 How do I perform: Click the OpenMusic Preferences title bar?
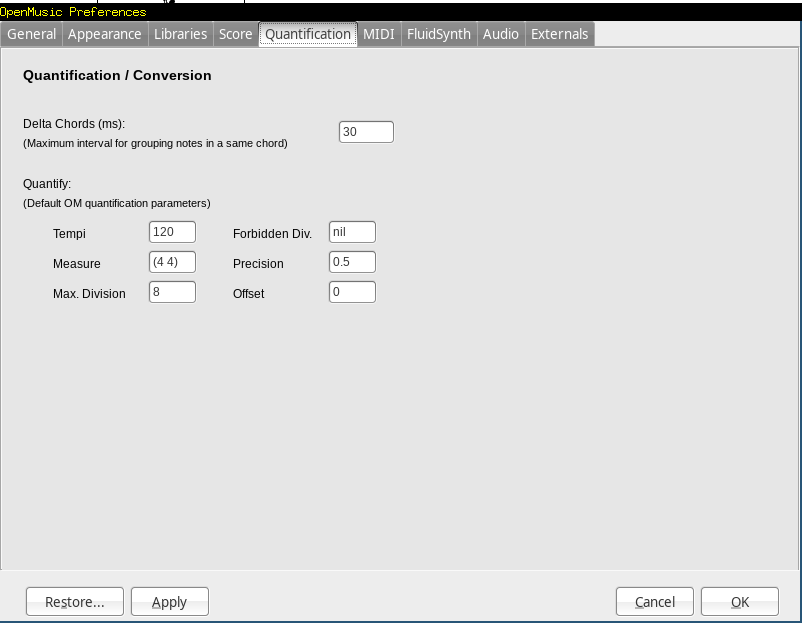click(401, 12)
